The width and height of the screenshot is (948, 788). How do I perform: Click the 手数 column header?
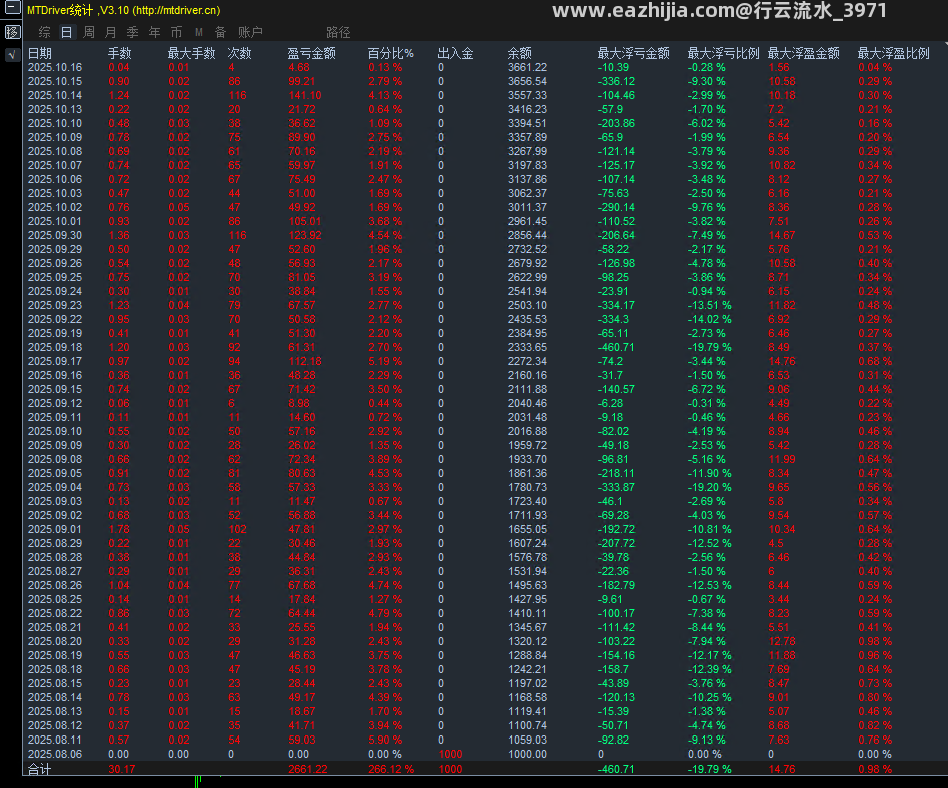120,53
